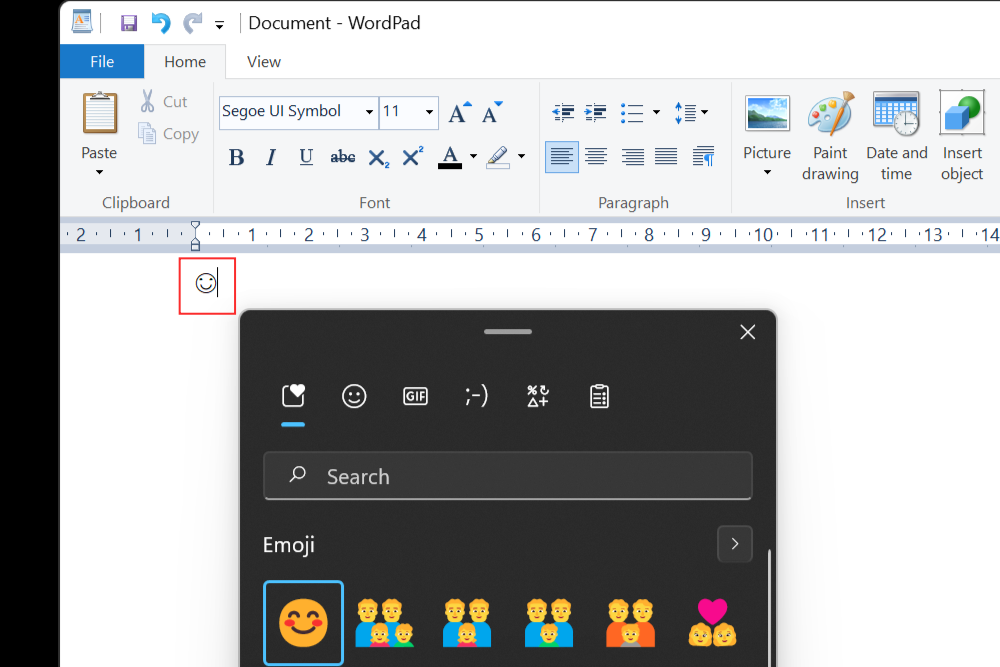Viewport: 1000px width, 667px height.
Task: Toggle bold formatting
Action: (236, 157)
